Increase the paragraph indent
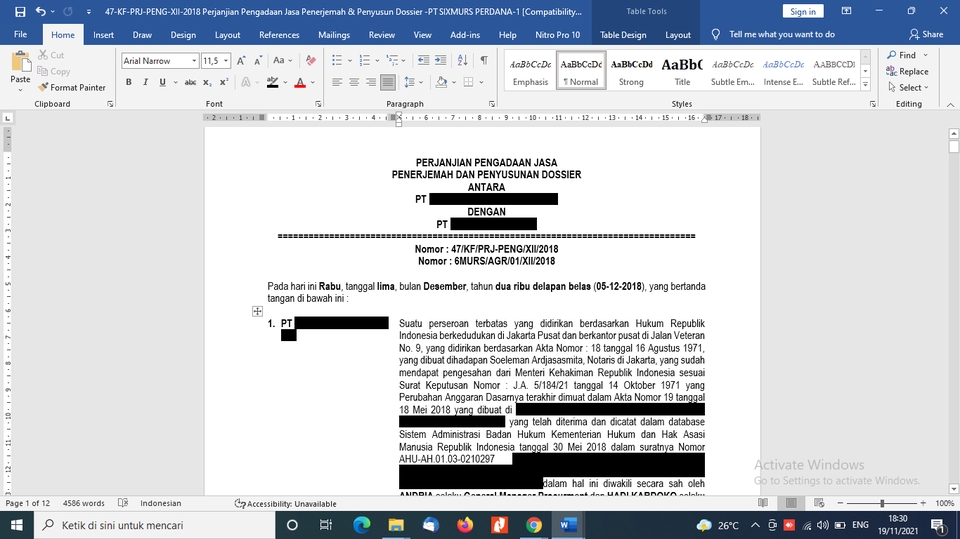The width and height of the screenshot is (960, 539). [x=440, y=60]
